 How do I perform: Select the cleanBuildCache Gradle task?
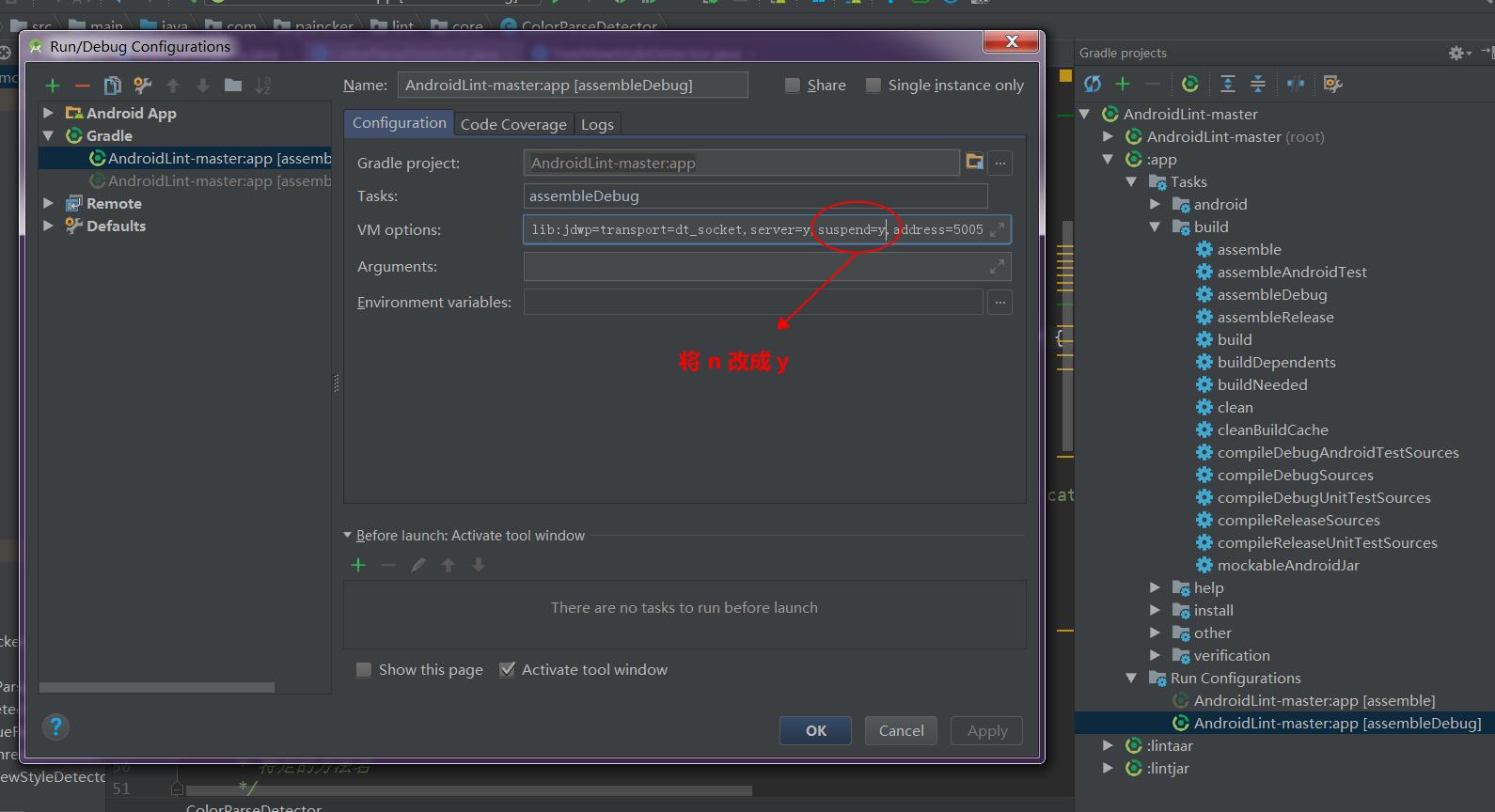(1272, 429)
